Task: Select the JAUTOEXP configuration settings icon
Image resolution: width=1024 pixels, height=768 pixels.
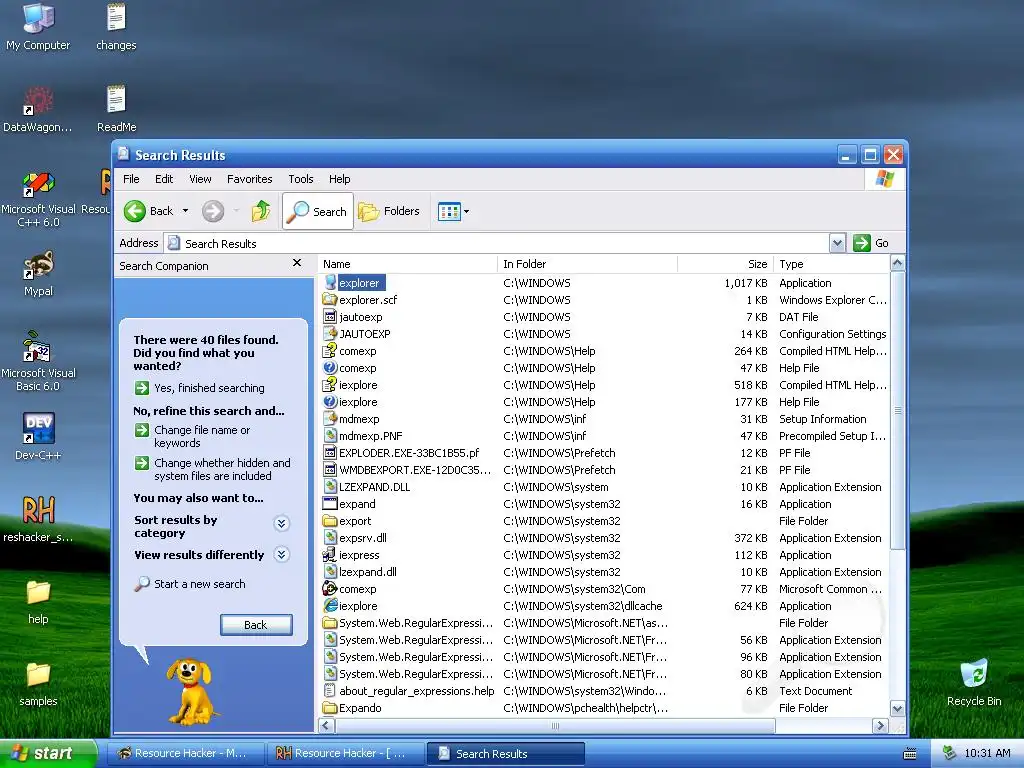Action: click(330, 334)
